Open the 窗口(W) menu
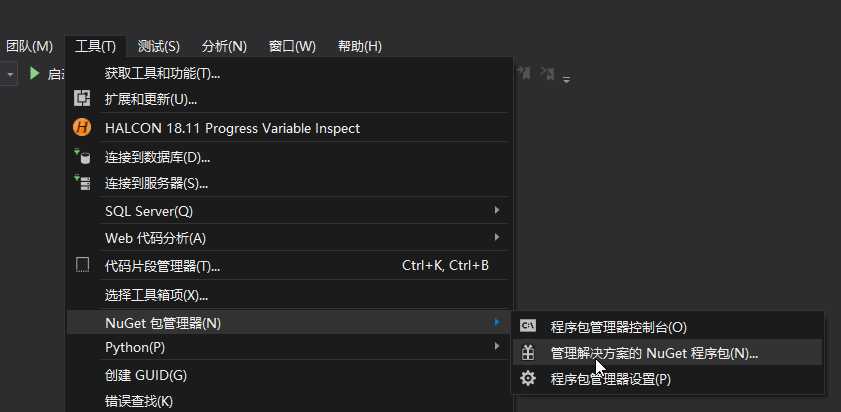The width and height of the screenshot is (841, 412). click(x=292, y=47)
